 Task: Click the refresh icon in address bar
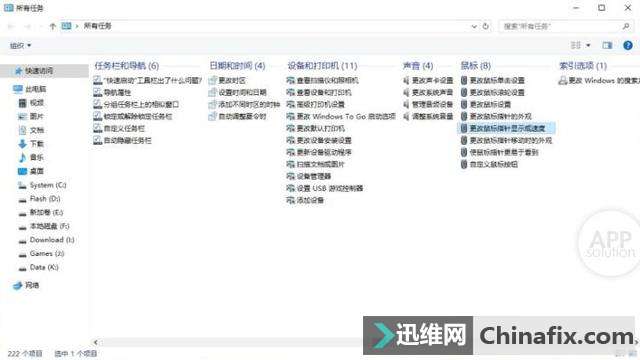(486, 26)
